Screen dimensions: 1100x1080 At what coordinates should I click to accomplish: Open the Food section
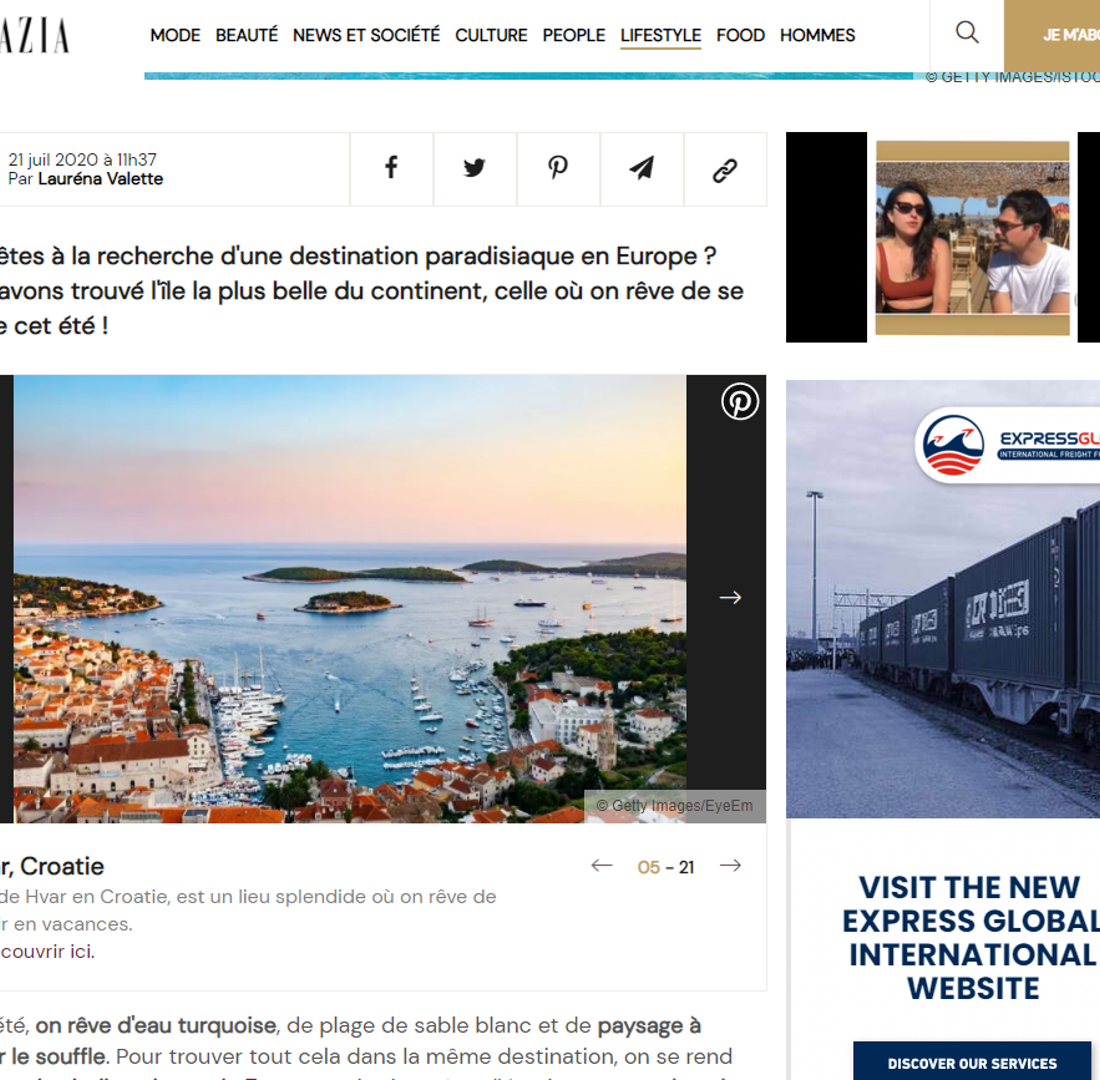(740, 35)
